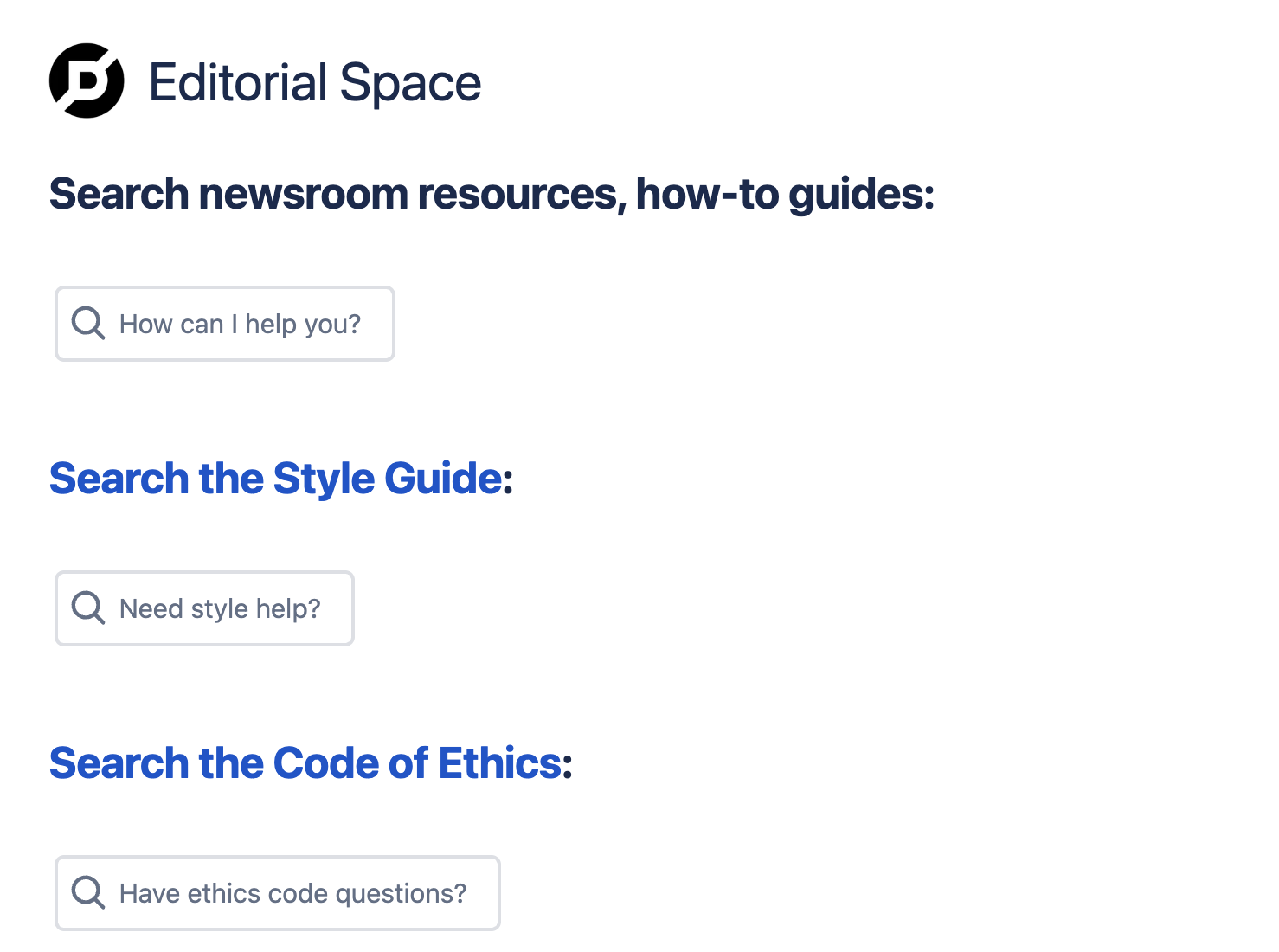Image resolution: width=1279 pixels, height=952 pixels.
Task: Focus the 'Need style help?' search box
Action: tap(205, 608)
